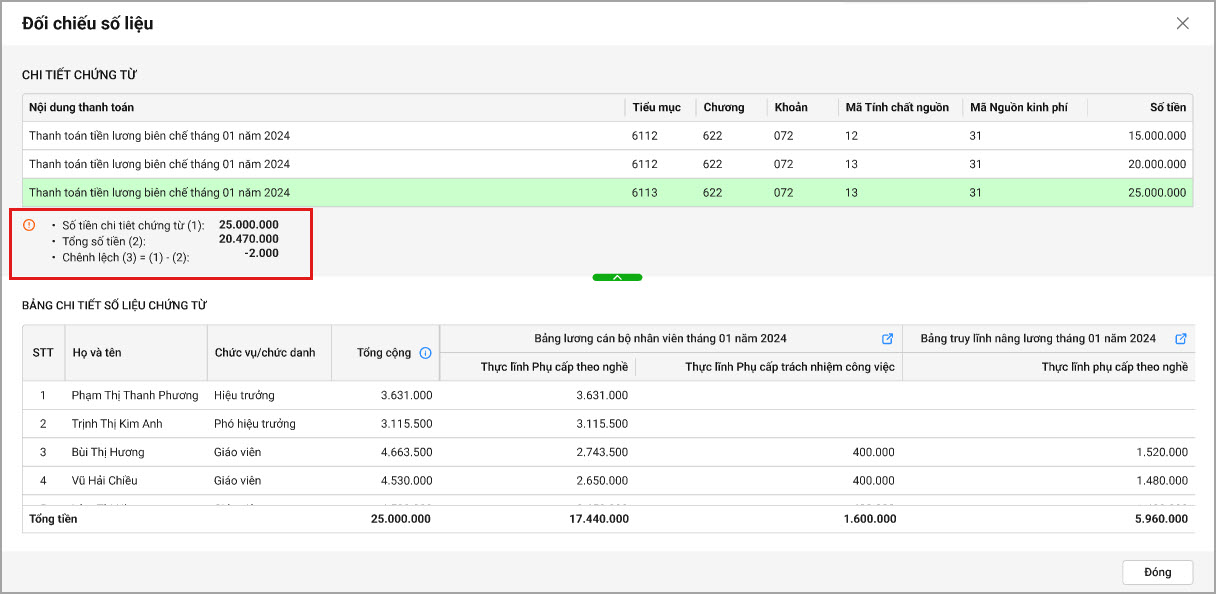Screen dimensions: 1216x594
Task: Click Tổng tiền total 5.960.000
Action: pos(1160,519)
